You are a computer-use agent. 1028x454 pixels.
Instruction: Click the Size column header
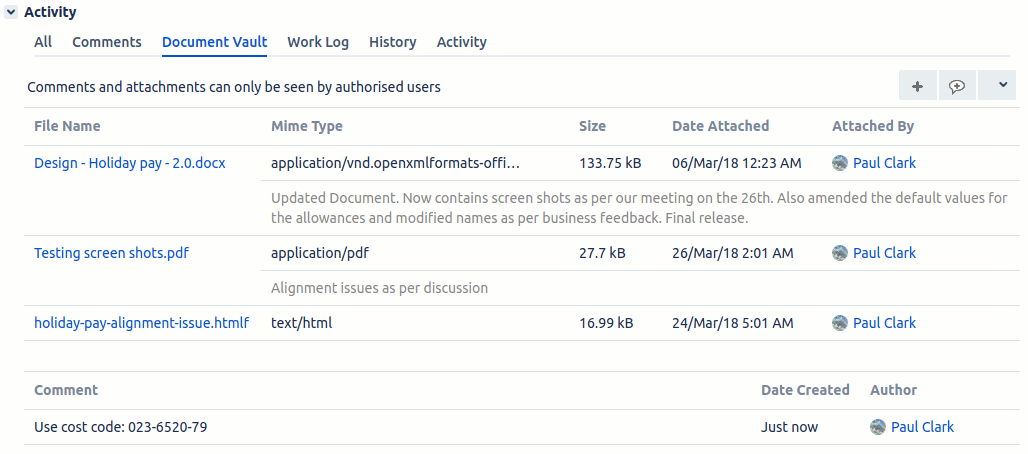pyautogui.click(x=593, y=126)
